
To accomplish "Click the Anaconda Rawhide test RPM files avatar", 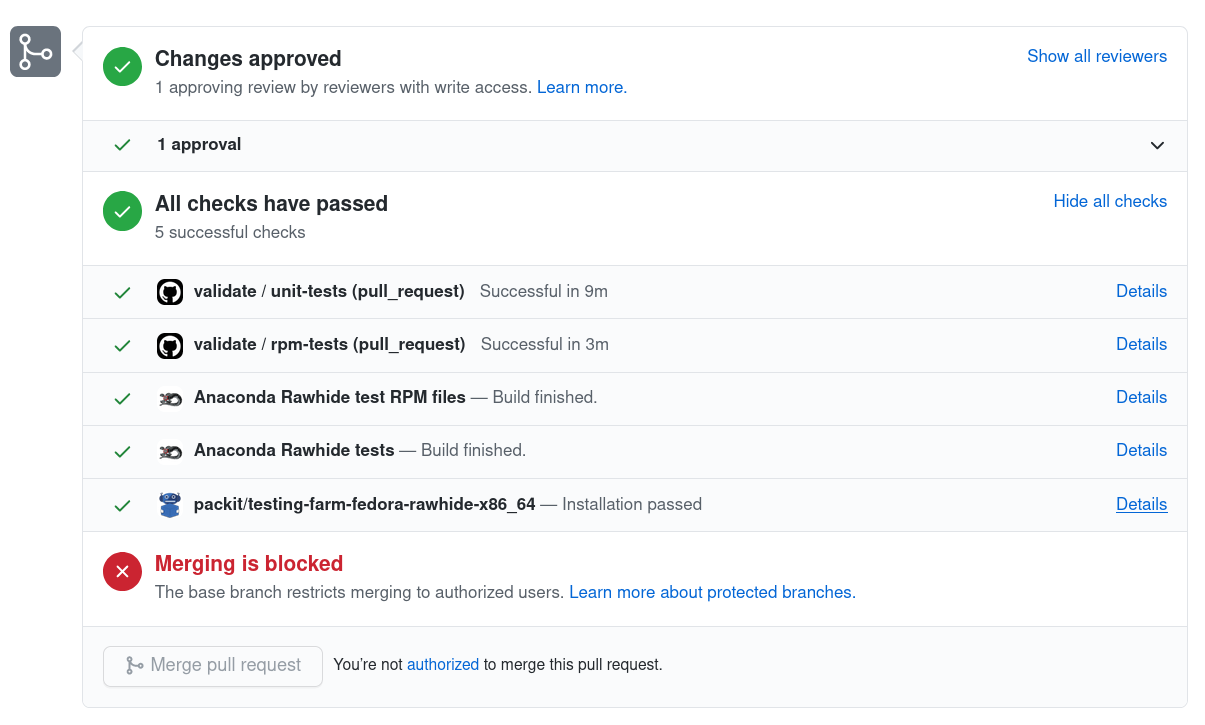I will tap(170, 398).
